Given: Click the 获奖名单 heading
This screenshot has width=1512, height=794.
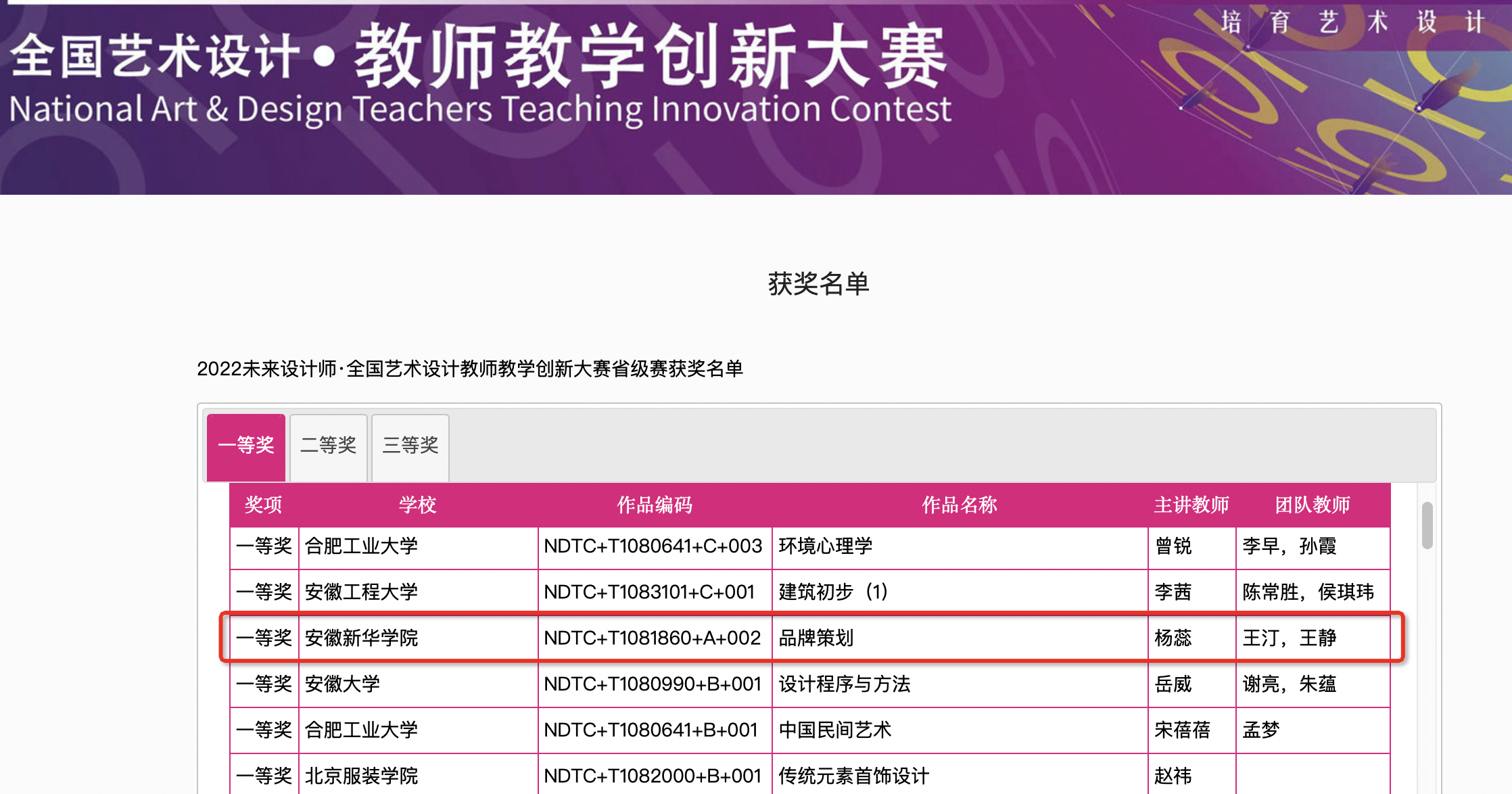Looking at the screenshot, I should 818,284.
